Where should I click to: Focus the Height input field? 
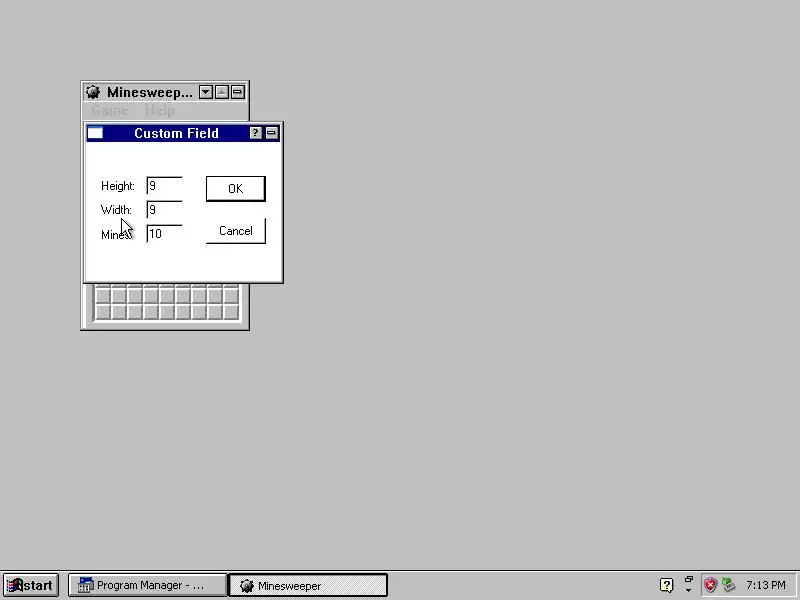tap(164, 186)
